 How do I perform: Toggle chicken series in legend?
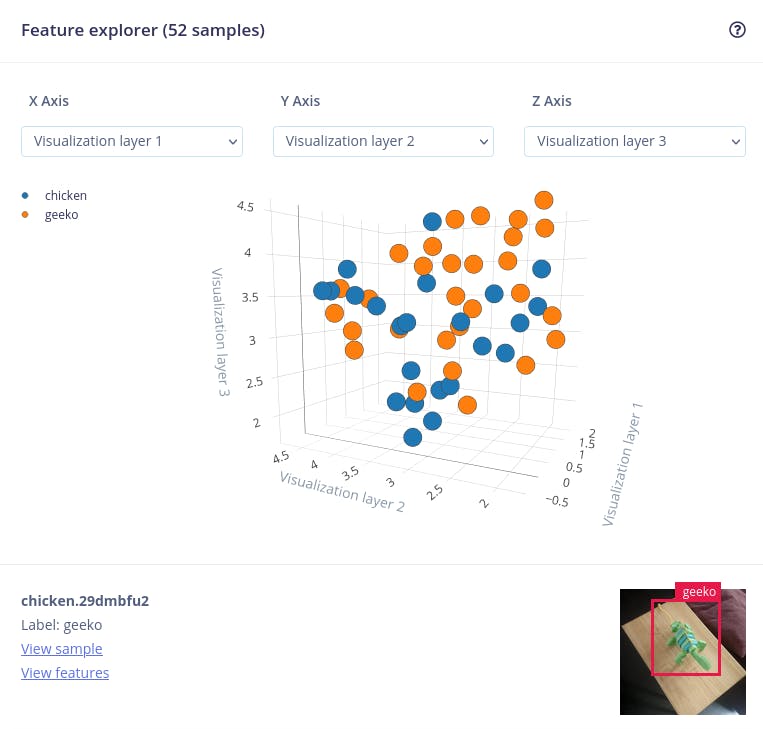tap(66, 196)
